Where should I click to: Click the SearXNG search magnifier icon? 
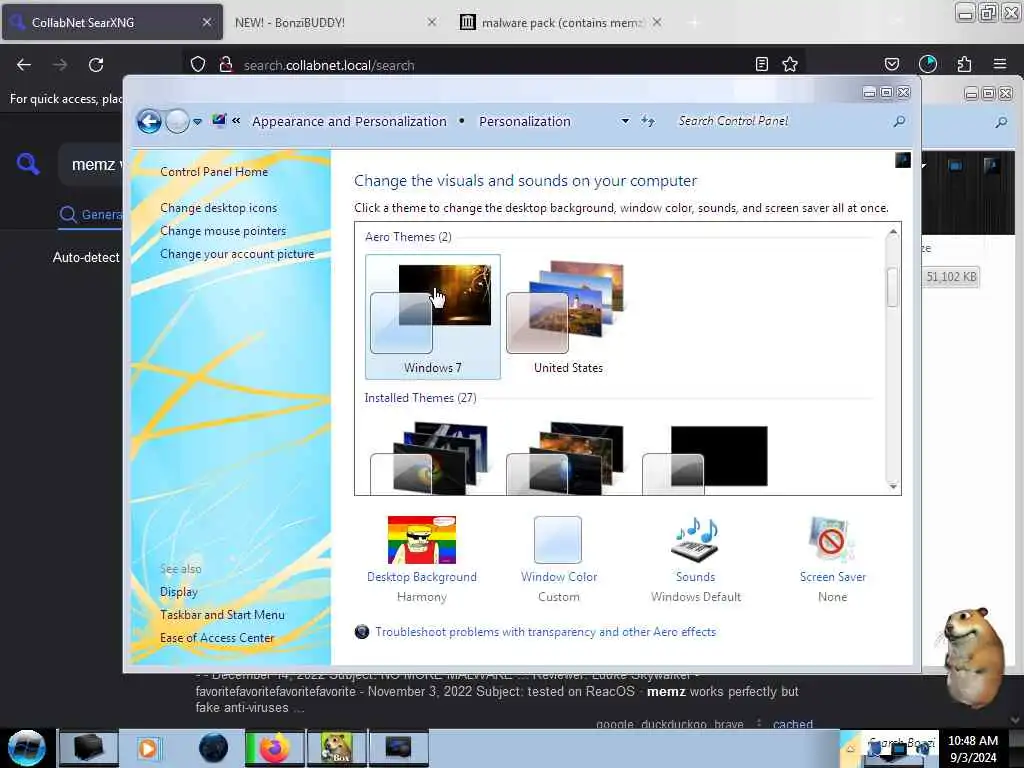click(x=28, y=164)
